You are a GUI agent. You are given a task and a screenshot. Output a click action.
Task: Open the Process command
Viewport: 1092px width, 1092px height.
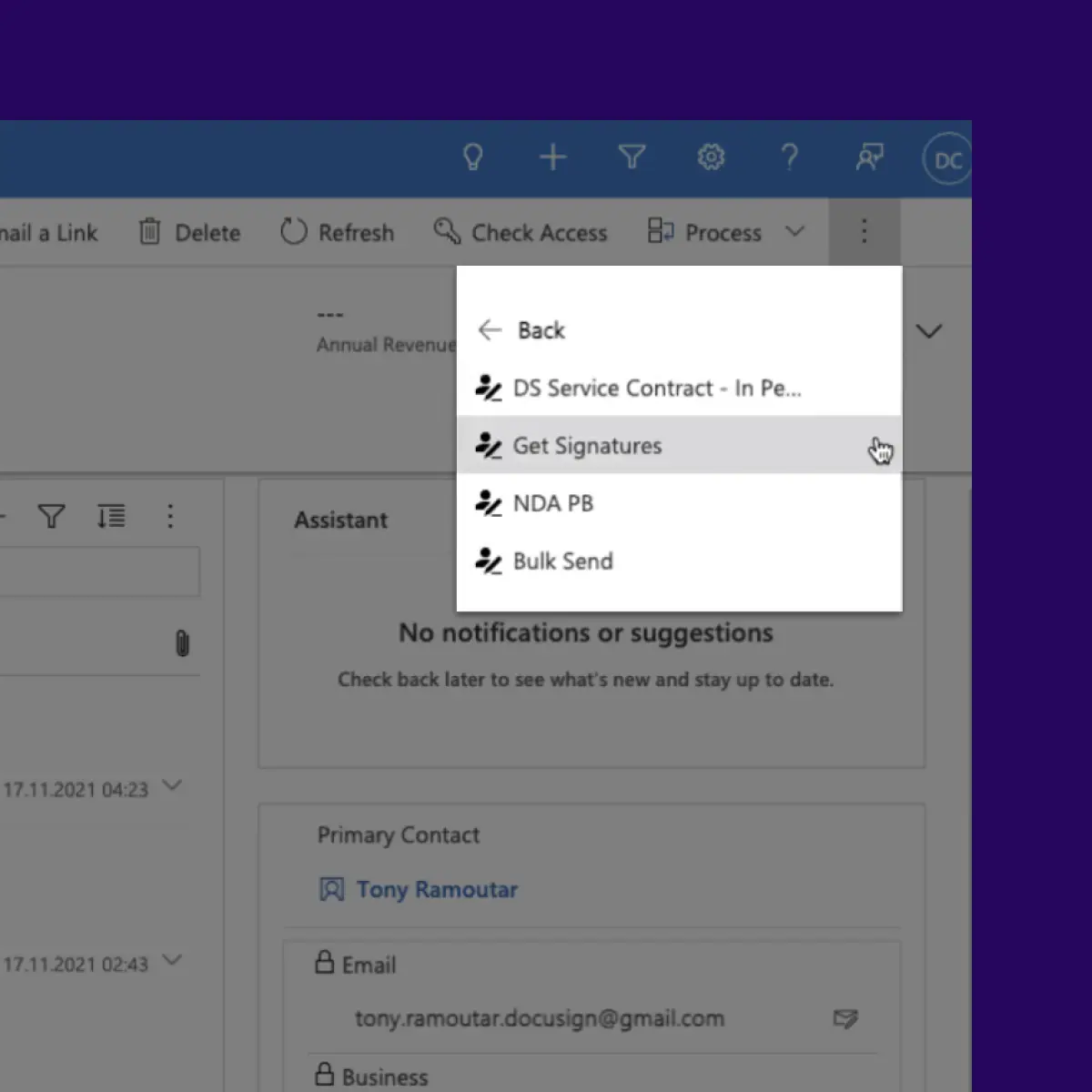[704, 232]
